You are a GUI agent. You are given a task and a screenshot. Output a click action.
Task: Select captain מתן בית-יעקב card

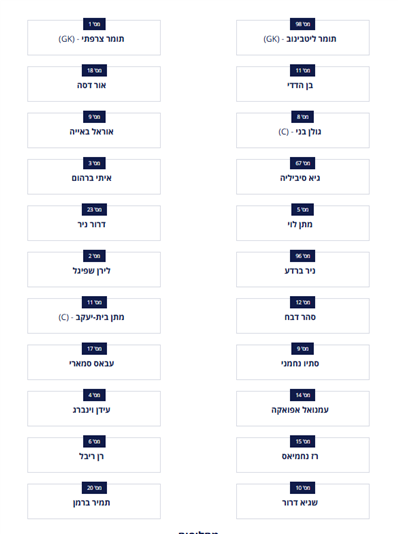click(94, 316)
